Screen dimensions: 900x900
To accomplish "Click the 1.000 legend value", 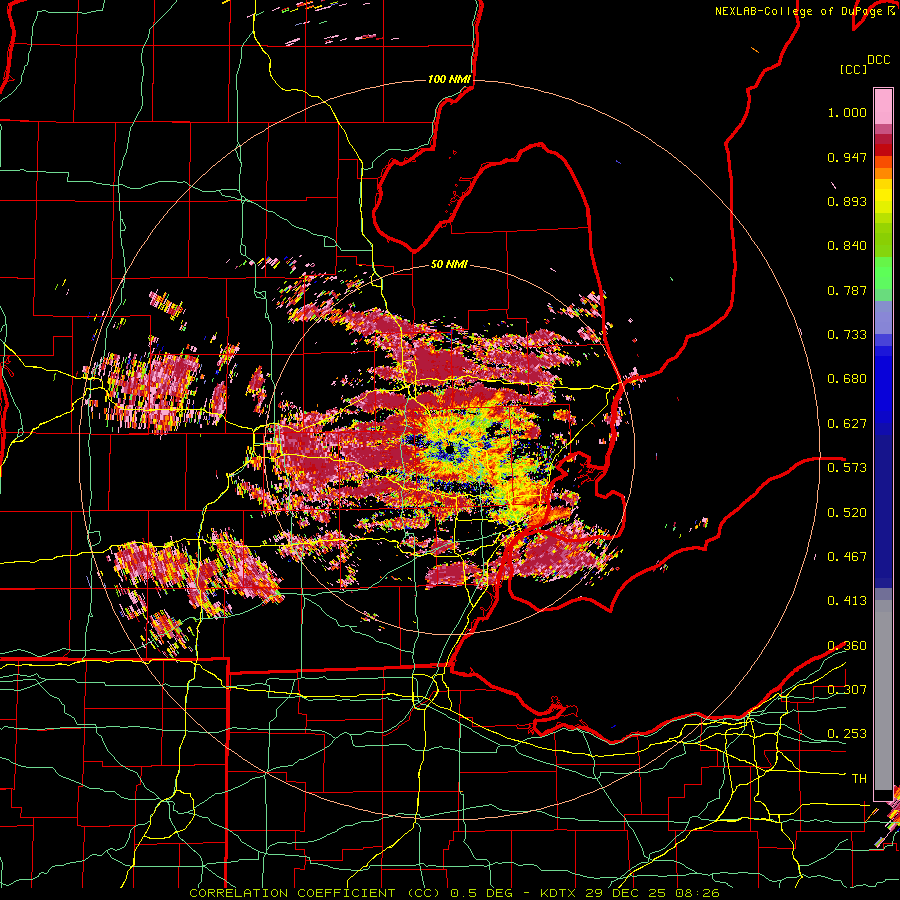I will pos(847,112).
